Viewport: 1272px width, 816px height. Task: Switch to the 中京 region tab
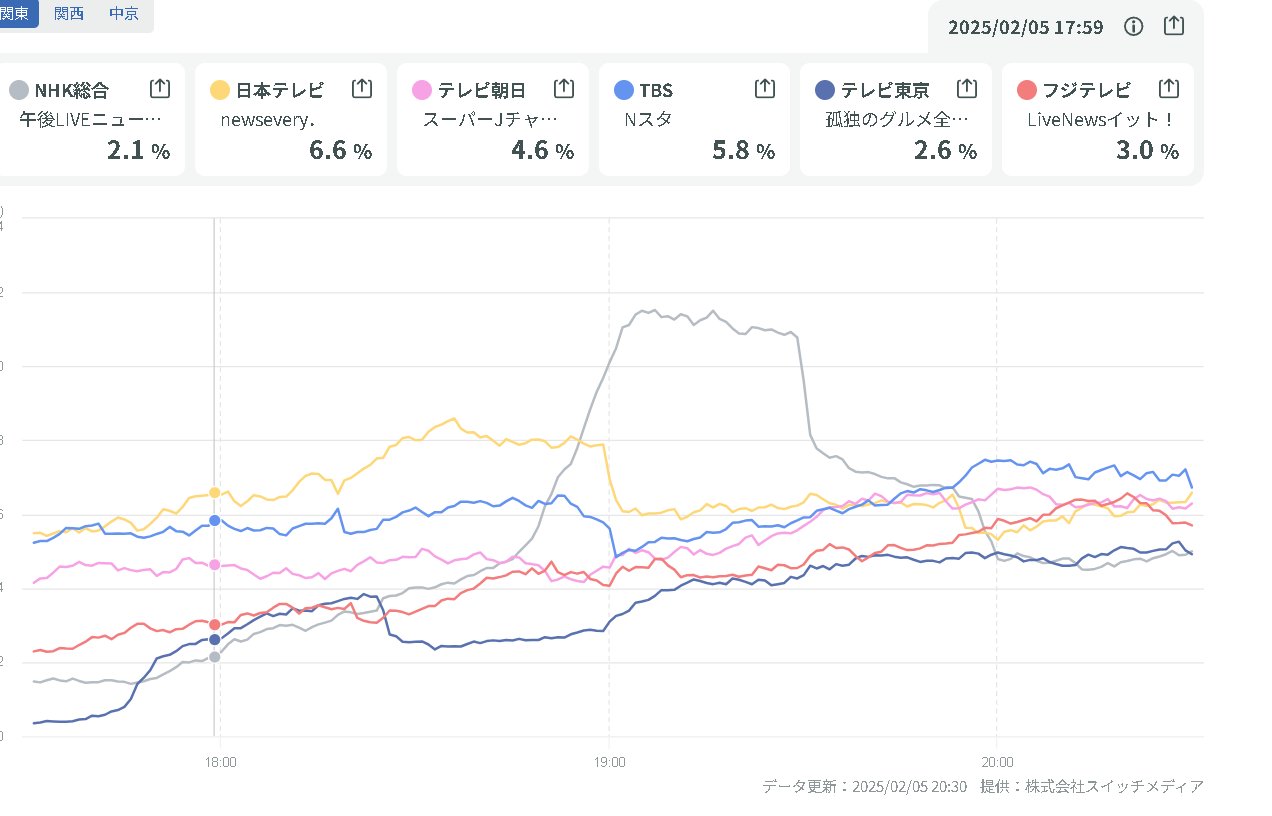124,14
